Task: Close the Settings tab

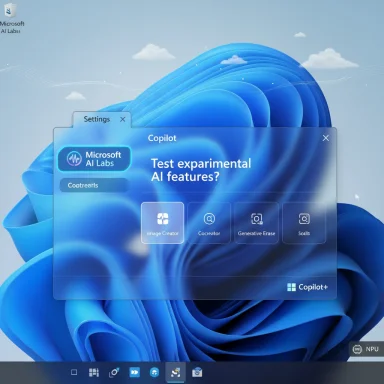Action: coord(123,119)
